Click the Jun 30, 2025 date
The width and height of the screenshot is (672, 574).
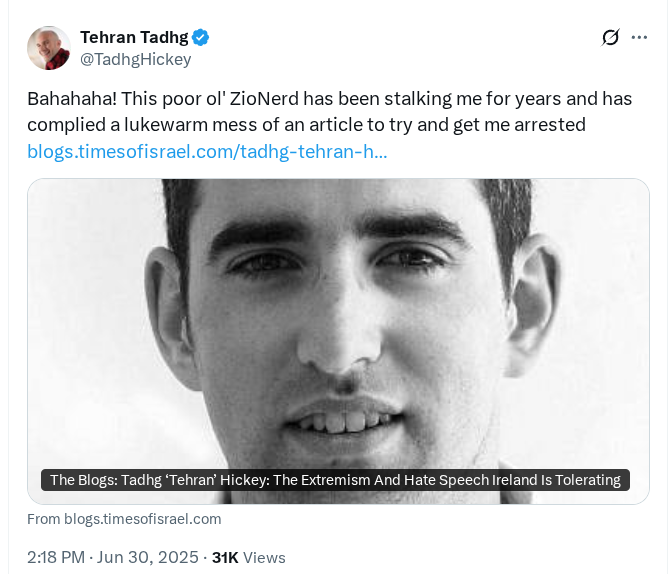pos(147,557)
